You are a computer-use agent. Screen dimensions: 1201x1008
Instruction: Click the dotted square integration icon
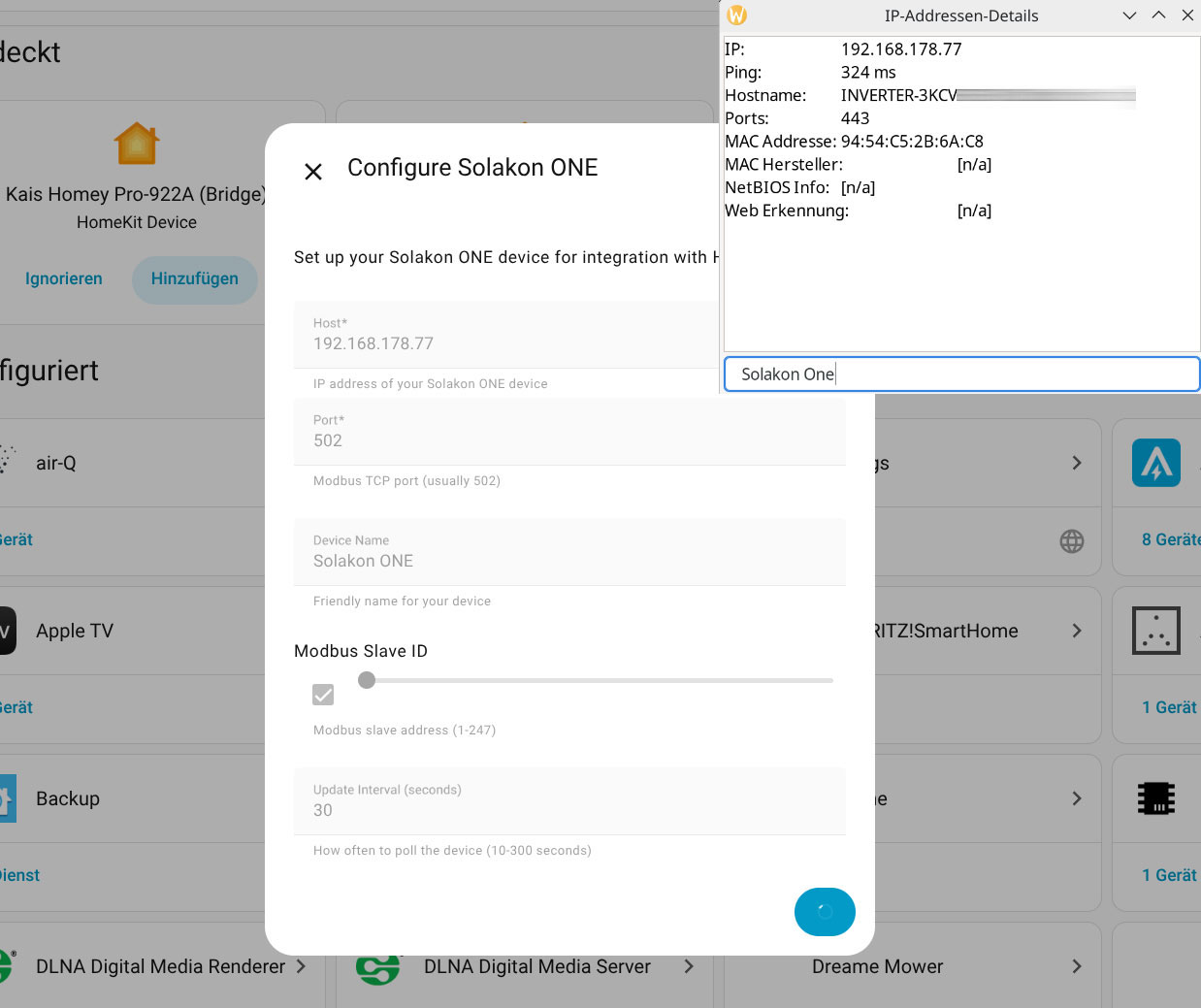[x=1156, y=631]
